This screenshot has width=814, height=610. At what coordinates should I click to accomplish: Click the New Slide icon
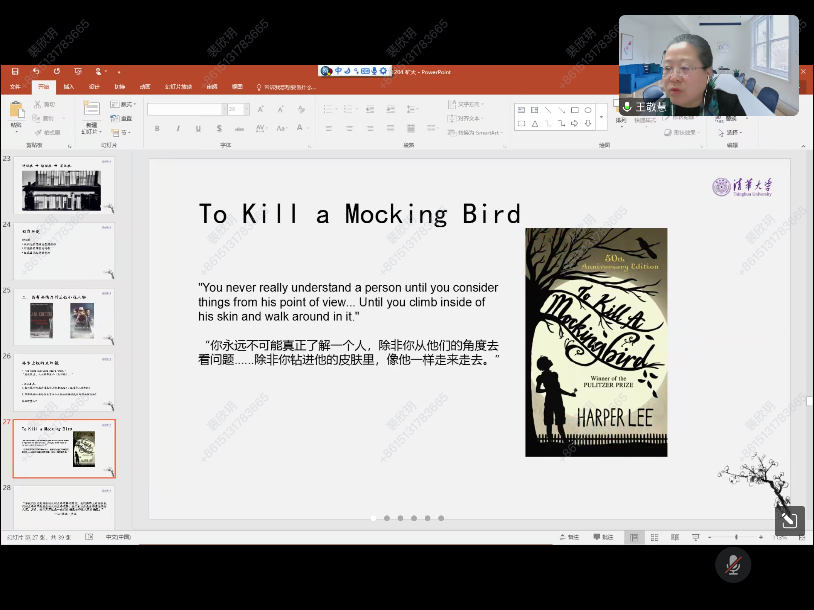91,113
